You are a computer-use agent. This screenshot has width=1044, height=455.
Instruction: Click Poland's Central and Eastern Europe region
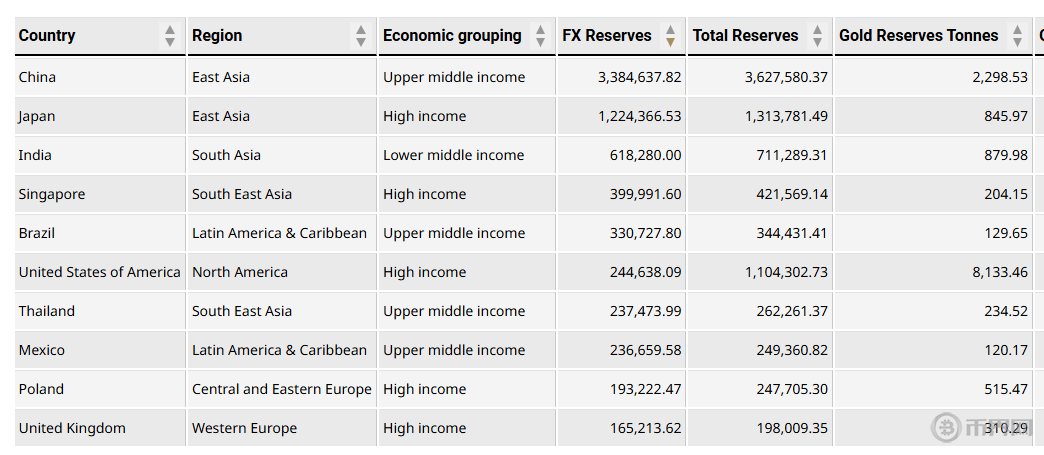(x=281, y=389)
